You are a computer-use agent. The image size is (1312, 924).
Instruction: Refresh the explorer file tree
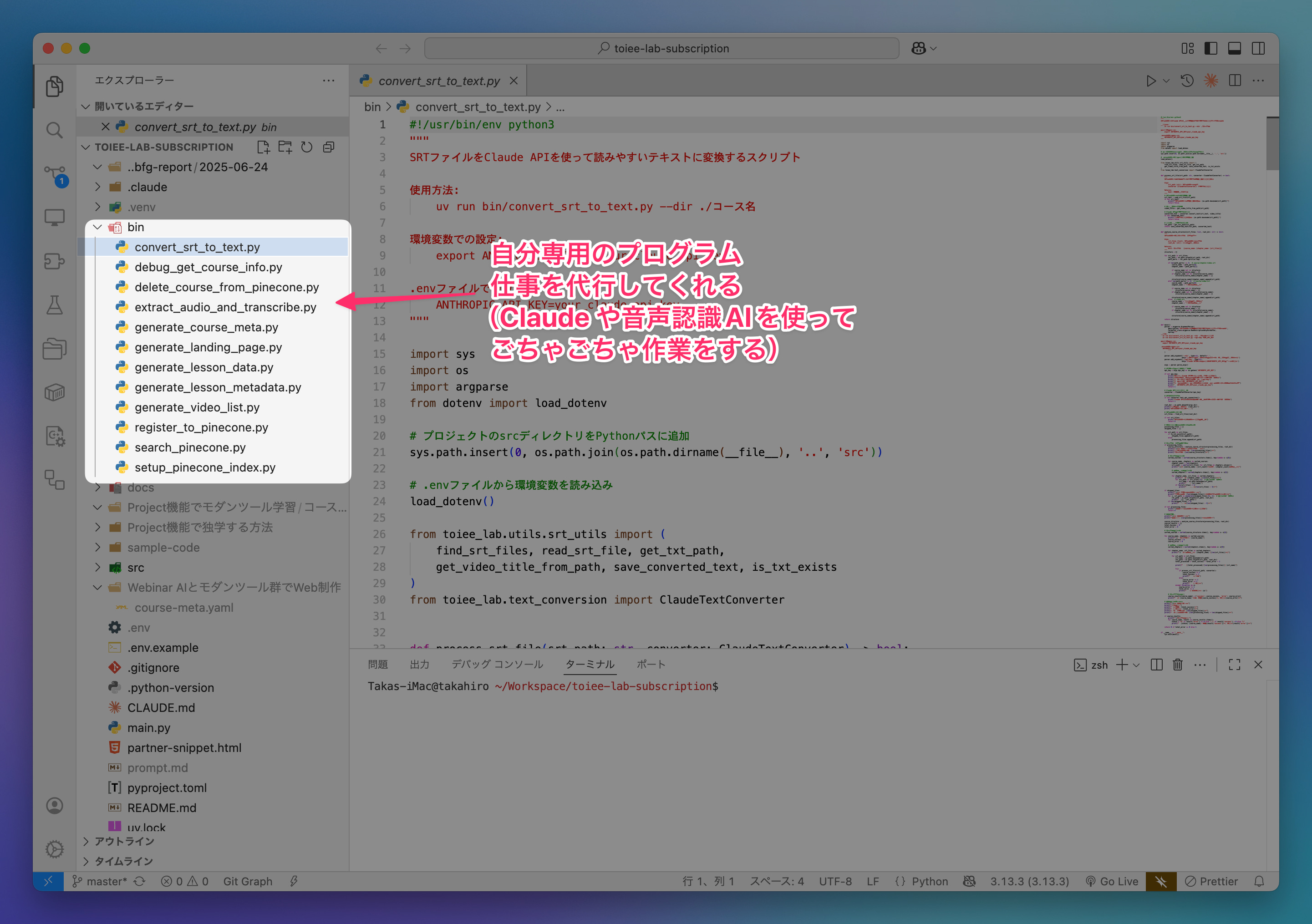[307, 147]
